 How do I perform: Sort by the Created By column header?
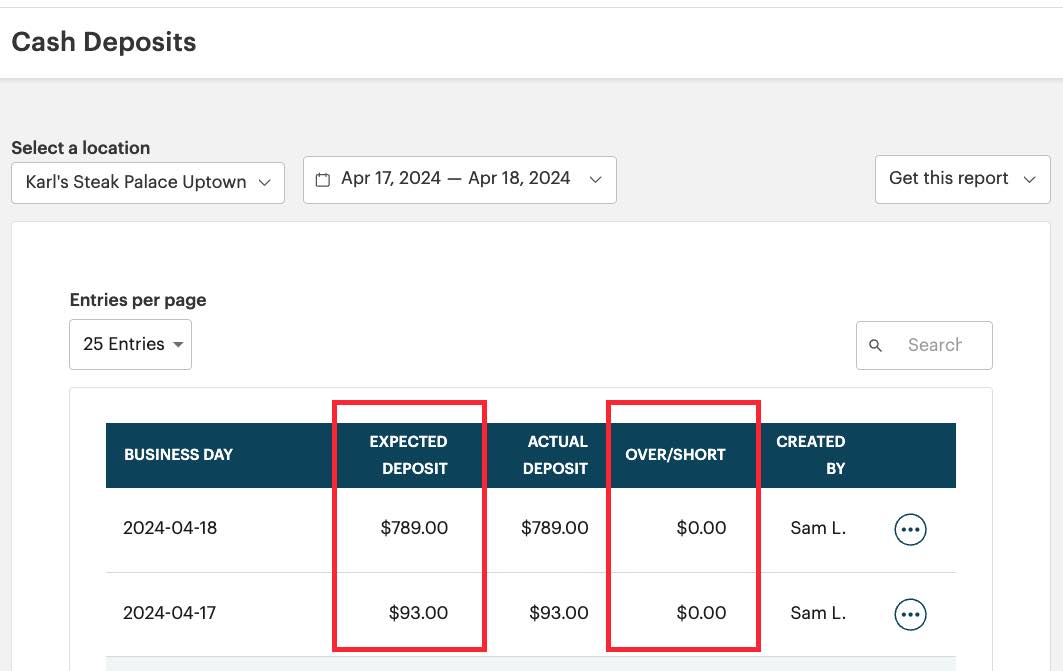[x=810, y=455]
